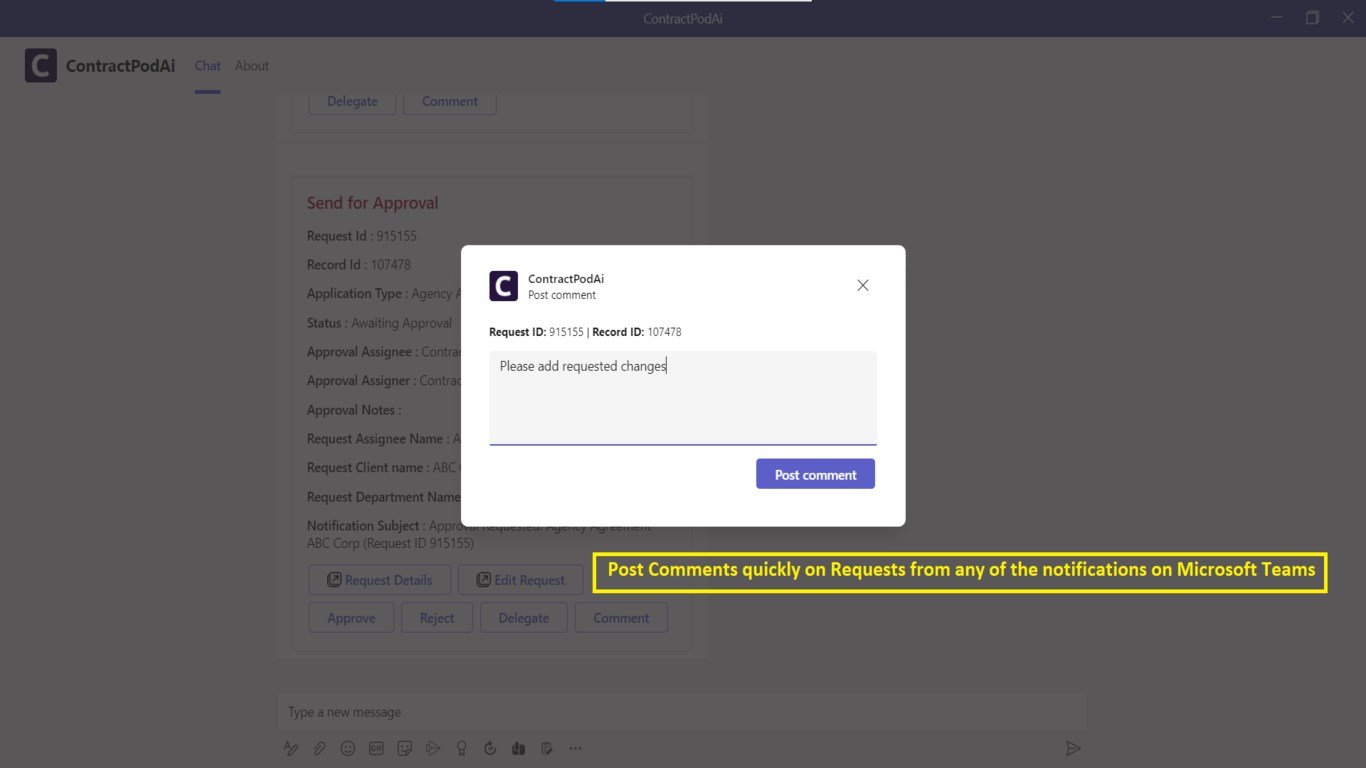Click the lower Delegate button beside Reject
The image size is (1366, 768).
524,618
